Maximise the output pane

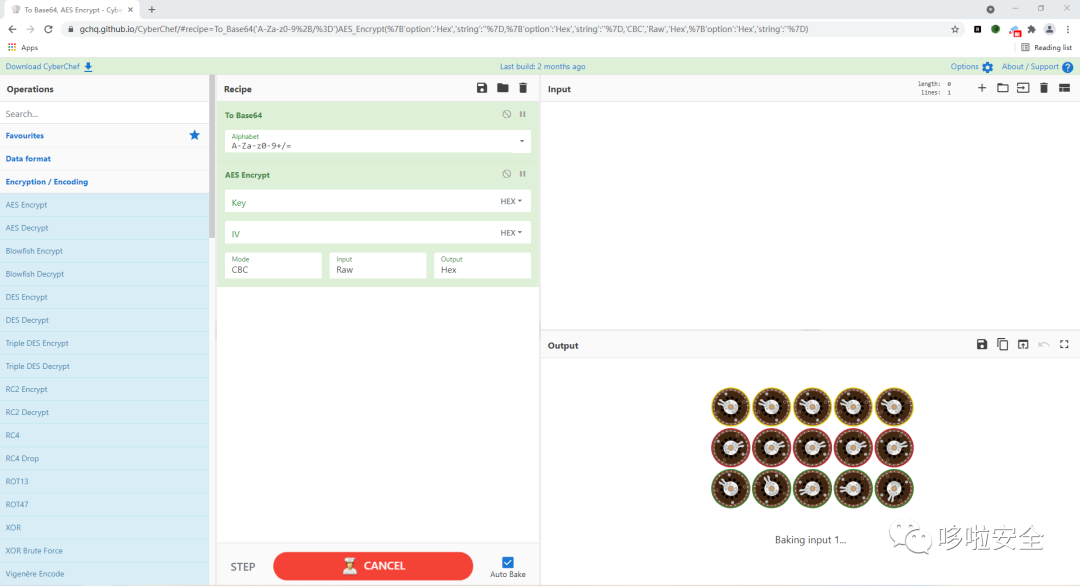pos(1064,344)
